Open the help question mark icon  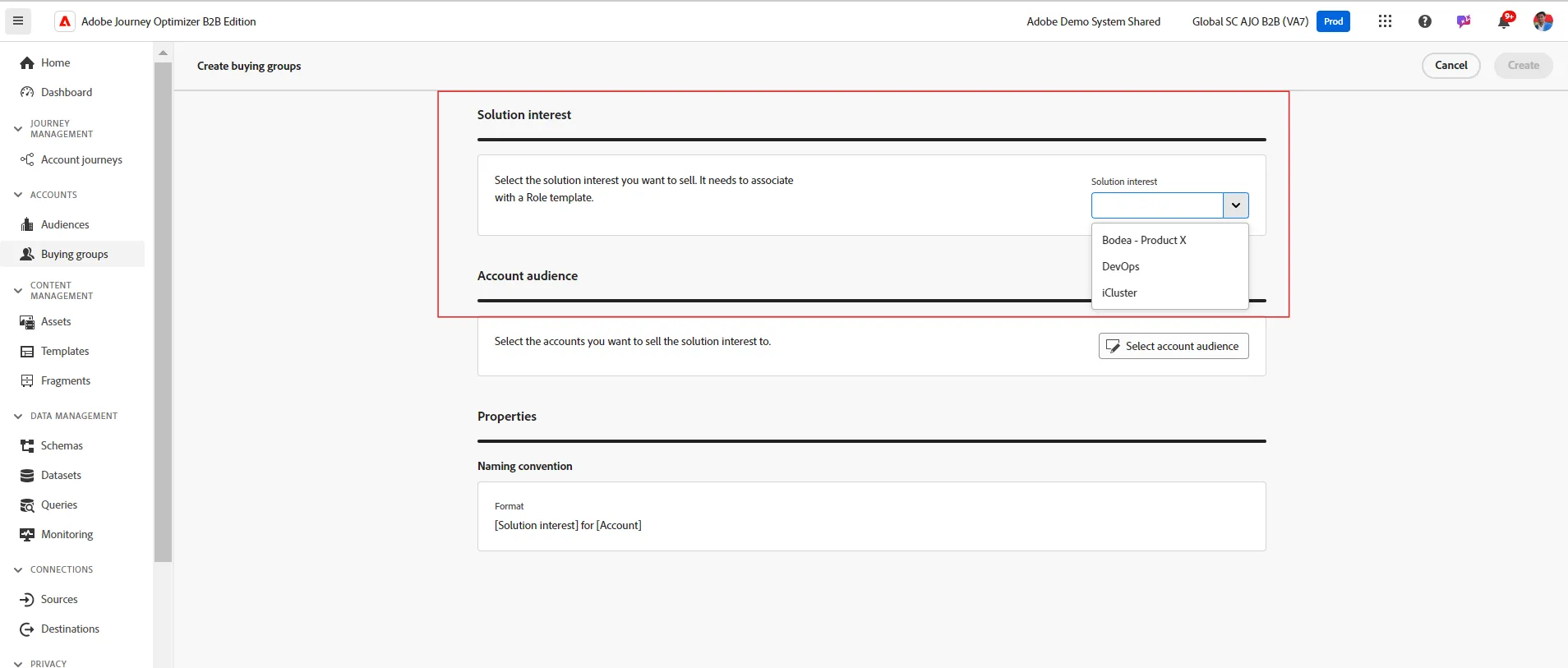point(1425,21)
